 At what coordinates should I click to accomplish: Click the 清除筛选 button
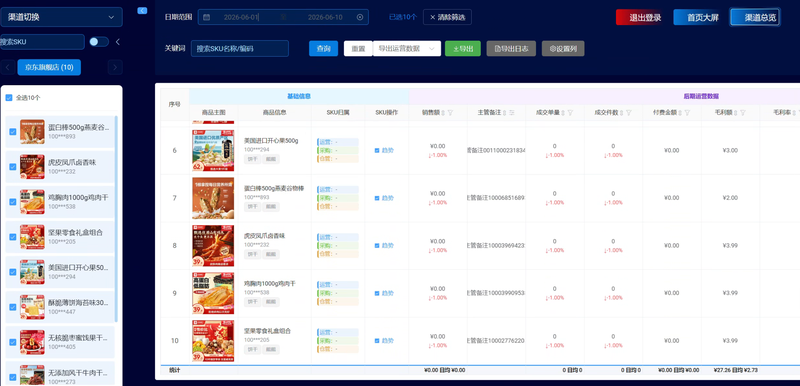tap(447, 17)
